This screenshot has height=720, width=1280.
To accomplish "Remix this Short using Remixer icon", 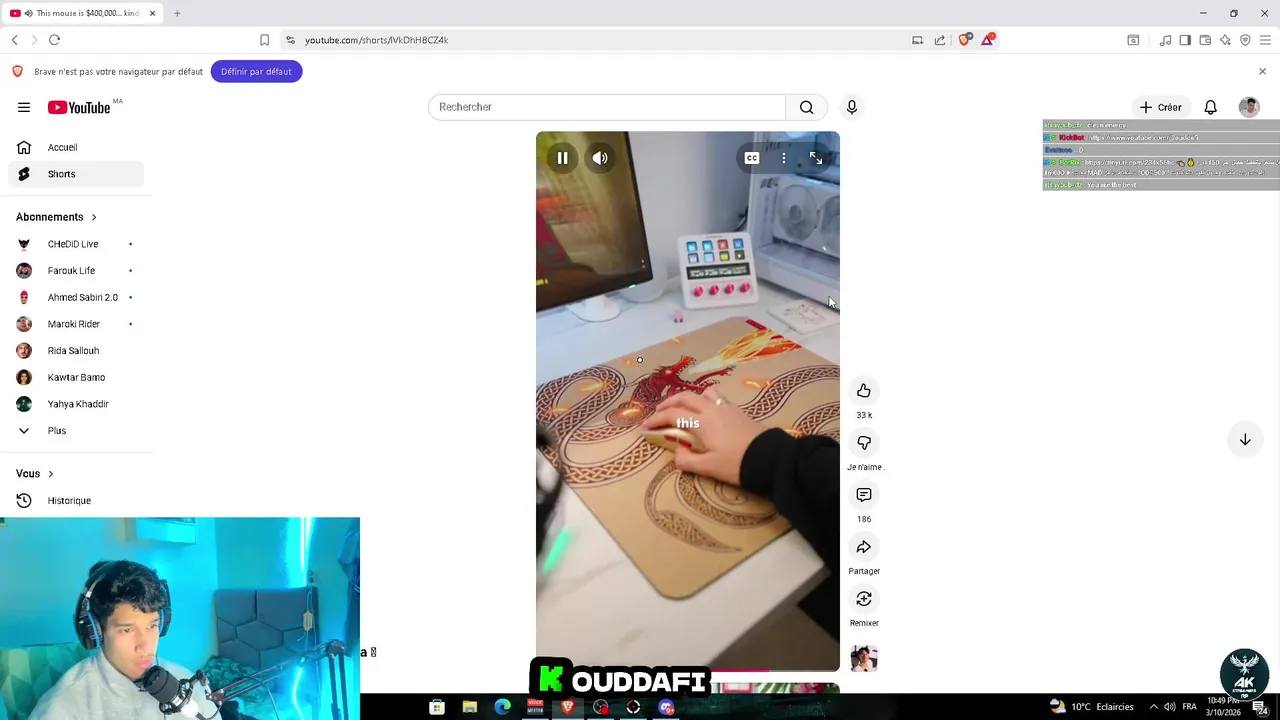I will click(864, 599).
